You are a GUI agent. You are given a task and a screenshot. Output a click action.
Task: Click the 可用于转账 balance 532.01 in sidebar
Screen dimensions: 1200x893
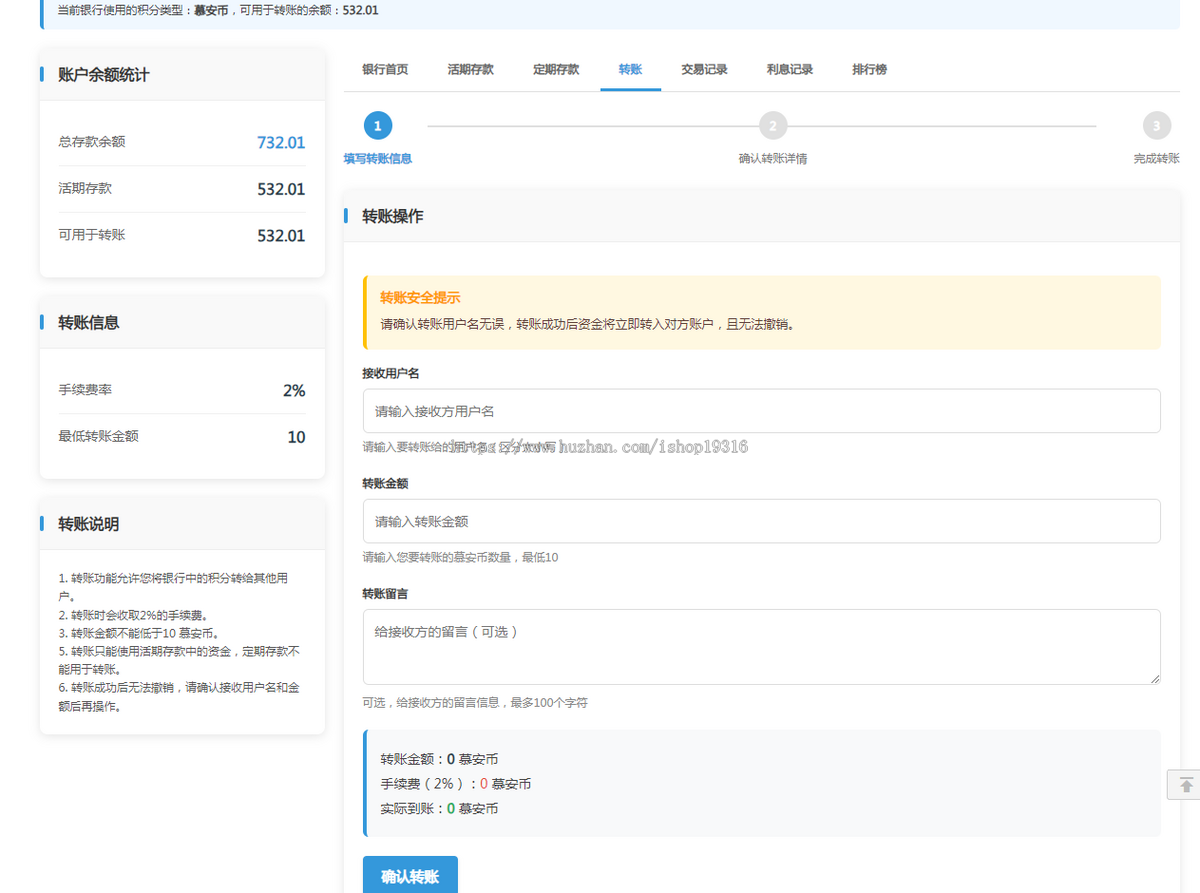click(x=281, y=236)
